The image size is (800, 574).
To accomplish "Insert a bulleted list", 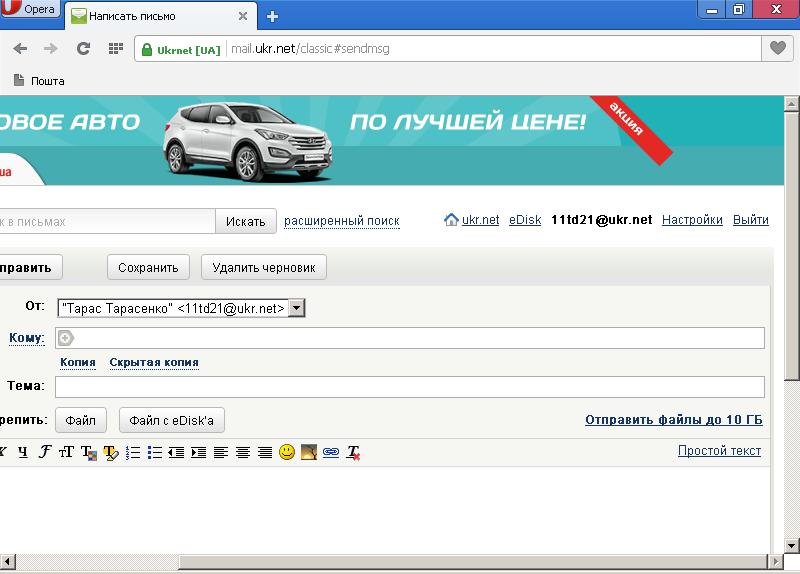I will point(155,453).
